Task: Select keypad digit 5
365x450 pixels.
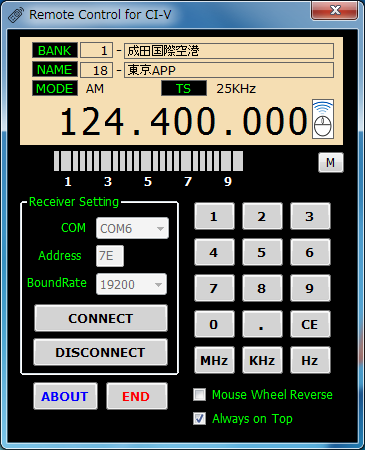Action: 262,252
